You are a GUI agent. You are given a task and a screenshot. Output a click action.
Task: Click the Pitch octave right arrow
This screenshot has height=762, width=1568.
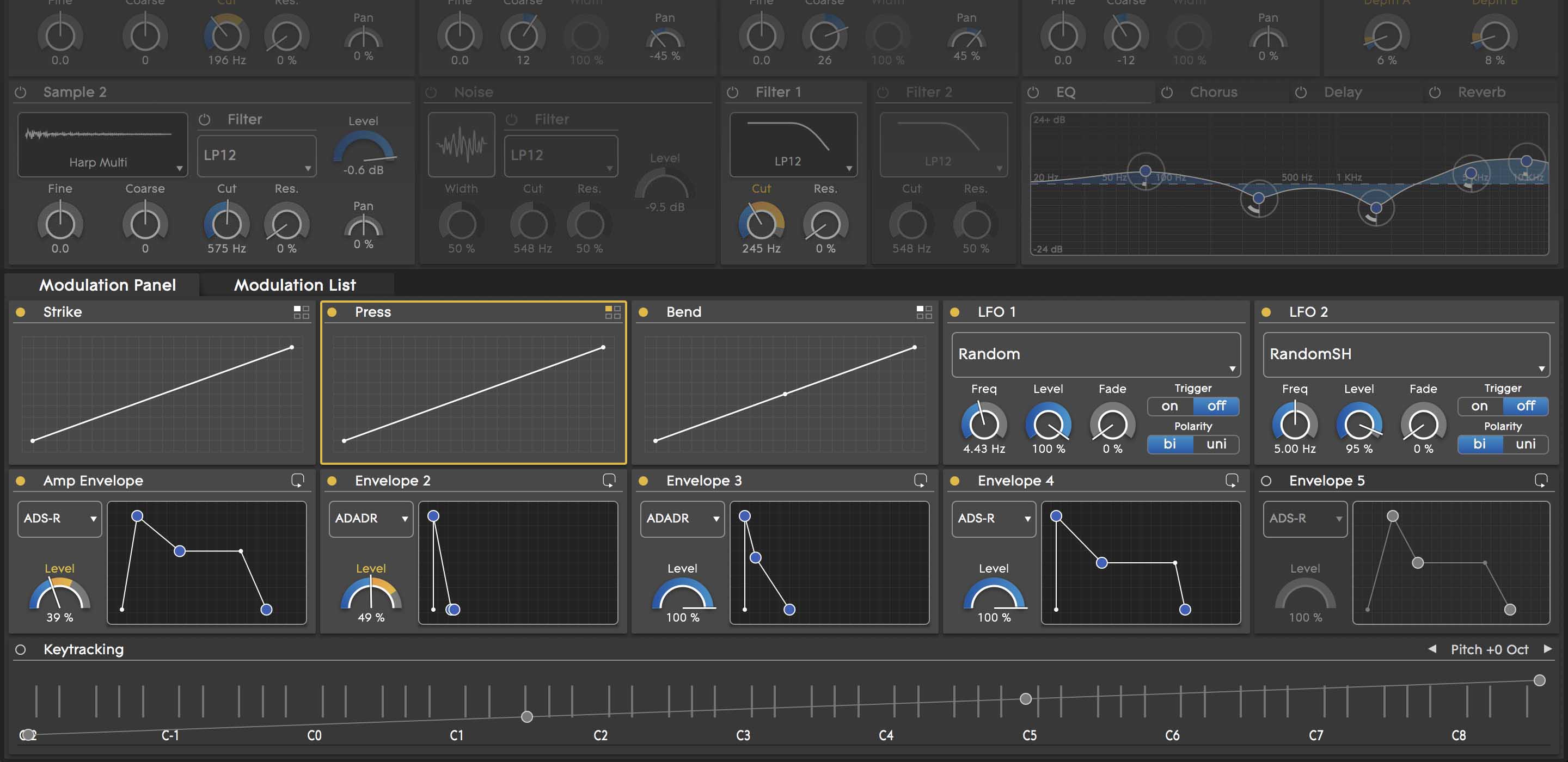1547,649
